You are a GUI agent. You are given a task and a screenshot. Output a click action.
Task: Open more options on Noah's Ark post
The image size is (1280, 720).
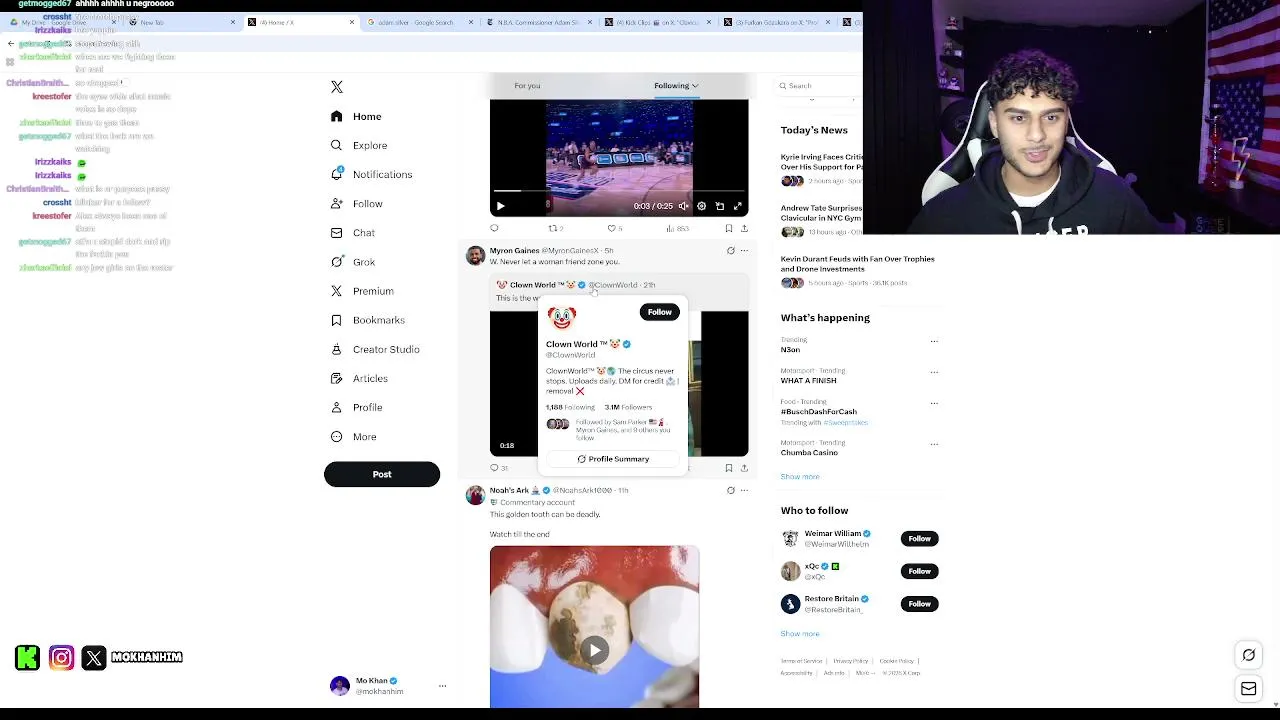[x=744, y=491]
